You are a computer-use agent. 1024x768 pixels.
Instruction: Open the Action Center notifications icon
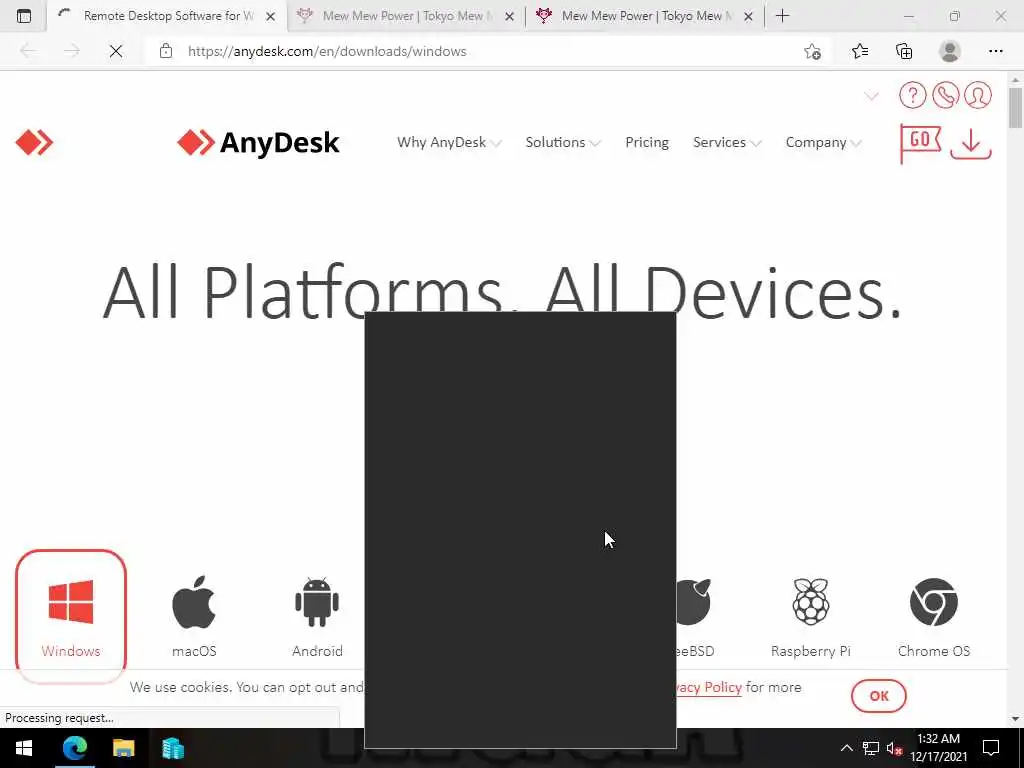click(x=991, y=748)
